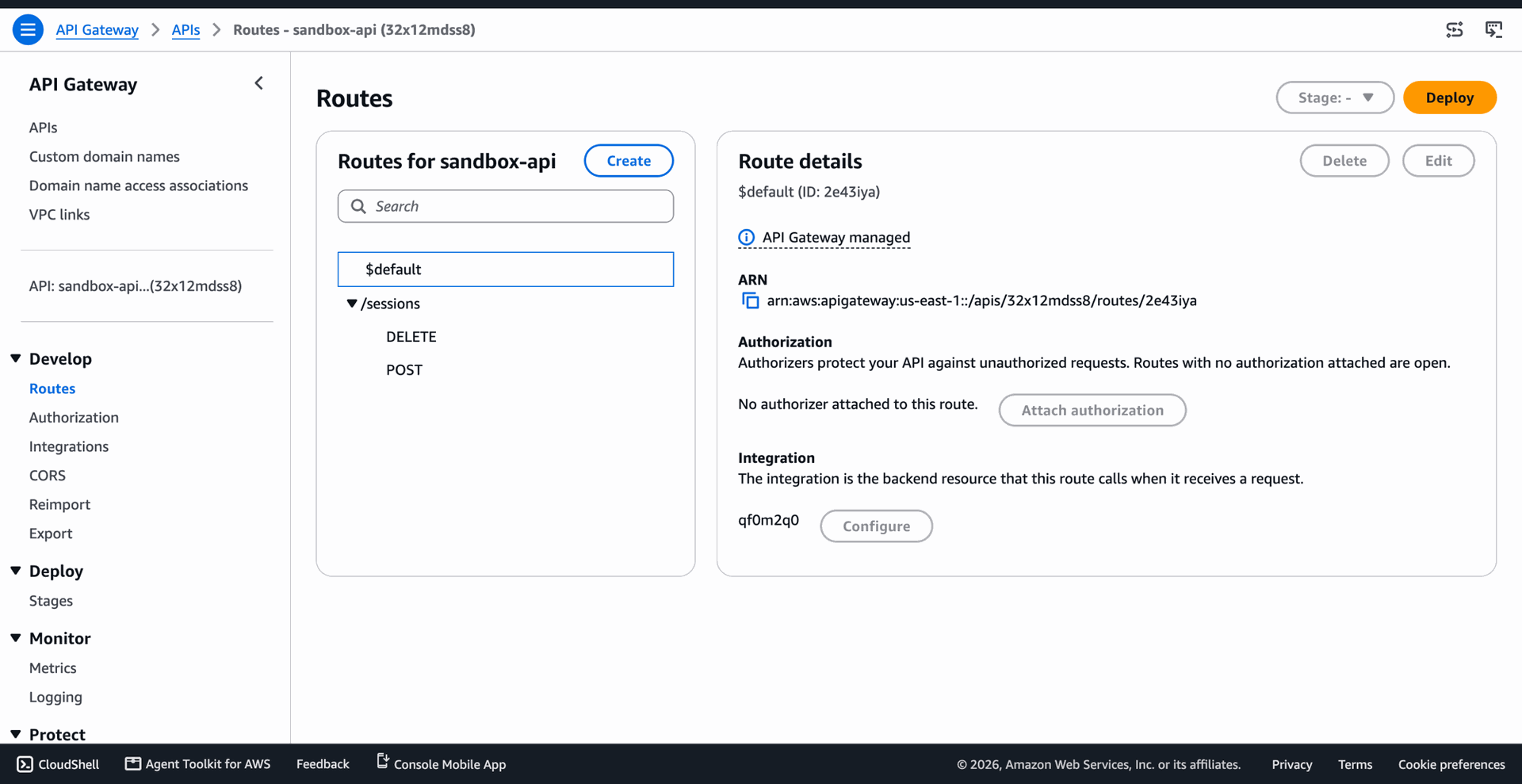Click the monitor icon at top right

(1493, 30)
